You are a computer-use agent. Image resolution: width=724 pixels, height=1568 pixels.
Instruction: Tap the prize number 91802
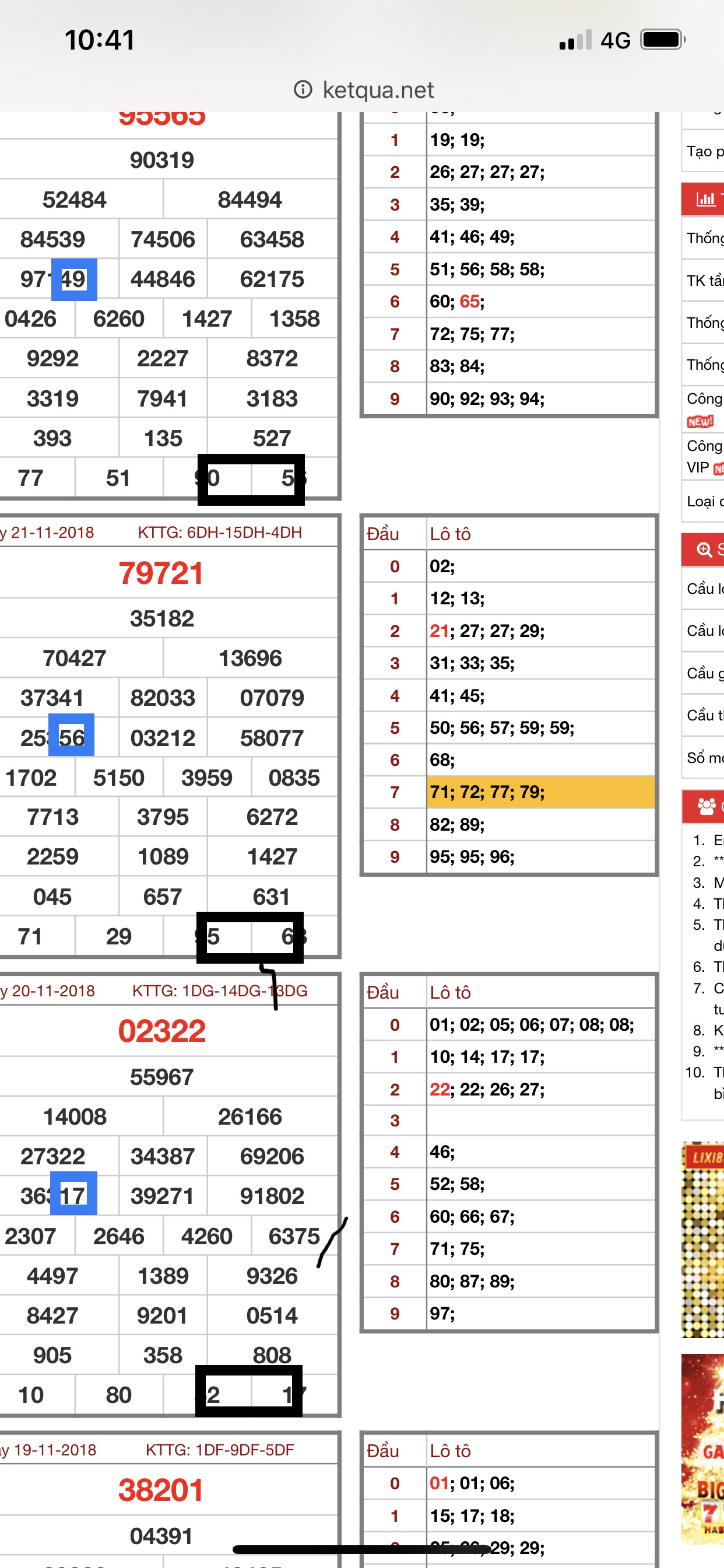click(x=272, y=1196)
